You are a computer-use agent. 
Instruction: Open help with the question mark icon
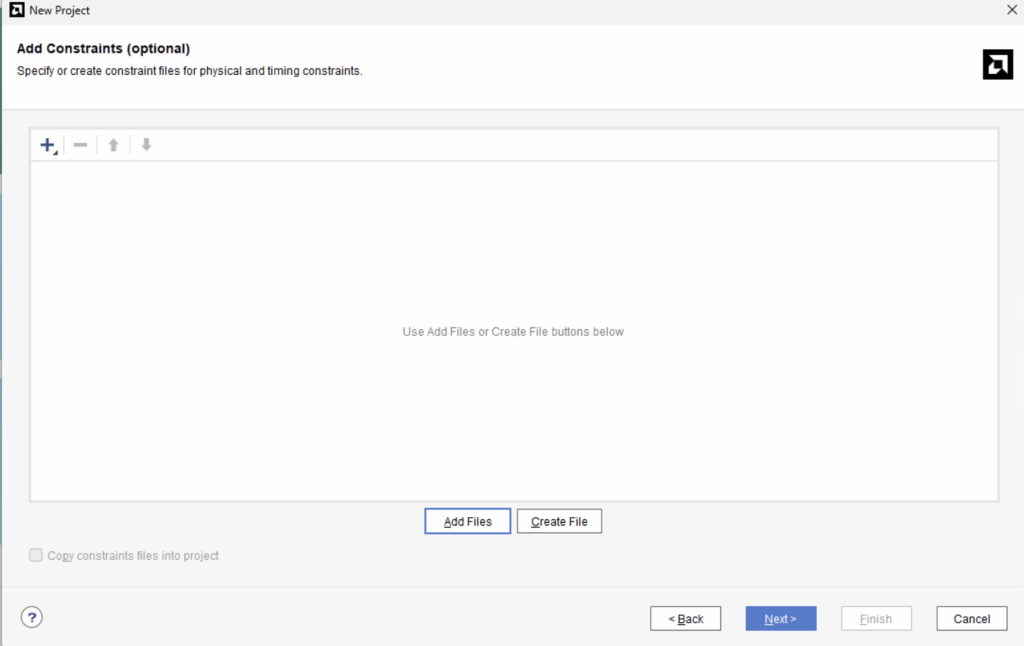32,618
